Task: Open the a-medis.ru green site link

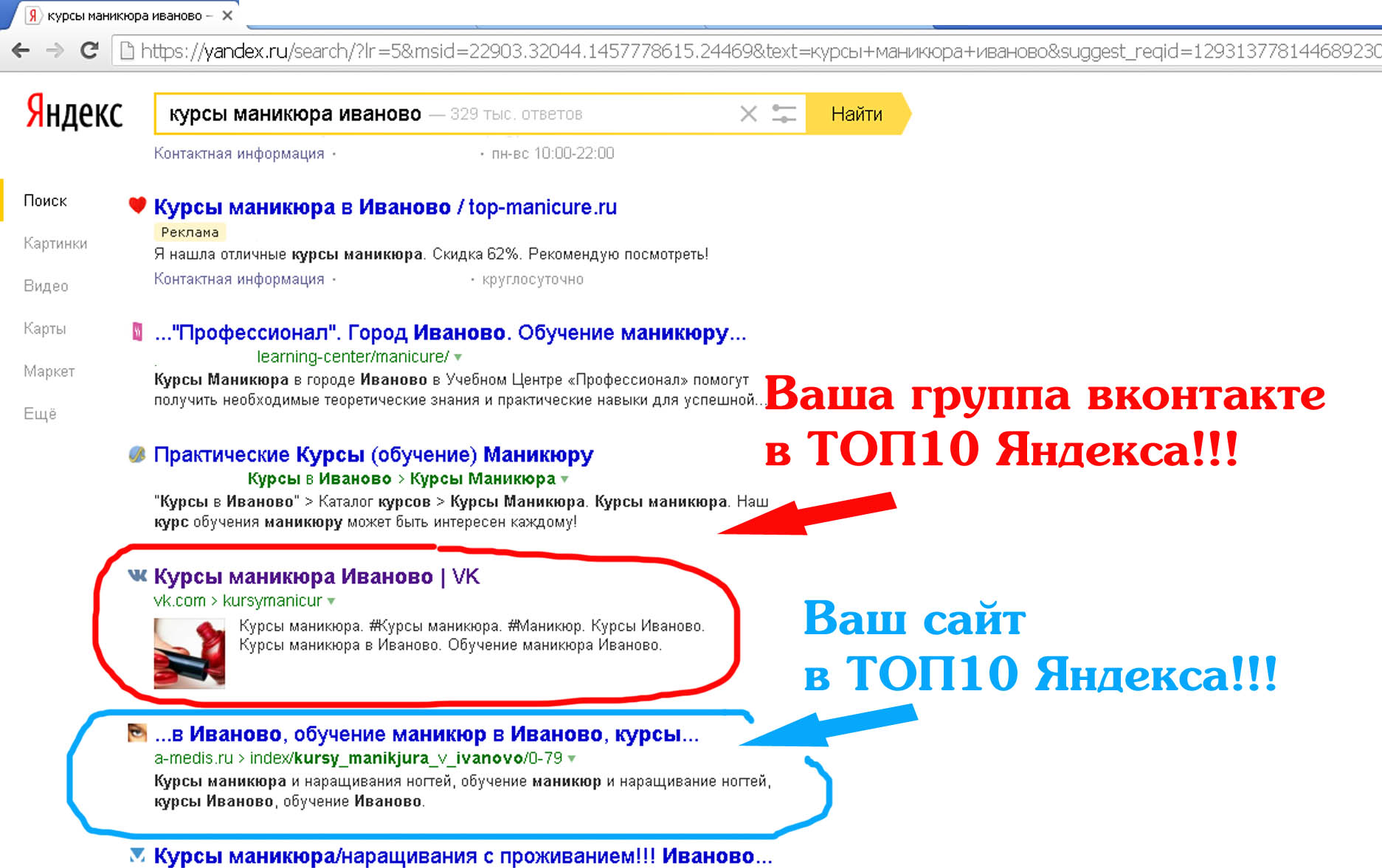Action: click(x=193, y=758)
